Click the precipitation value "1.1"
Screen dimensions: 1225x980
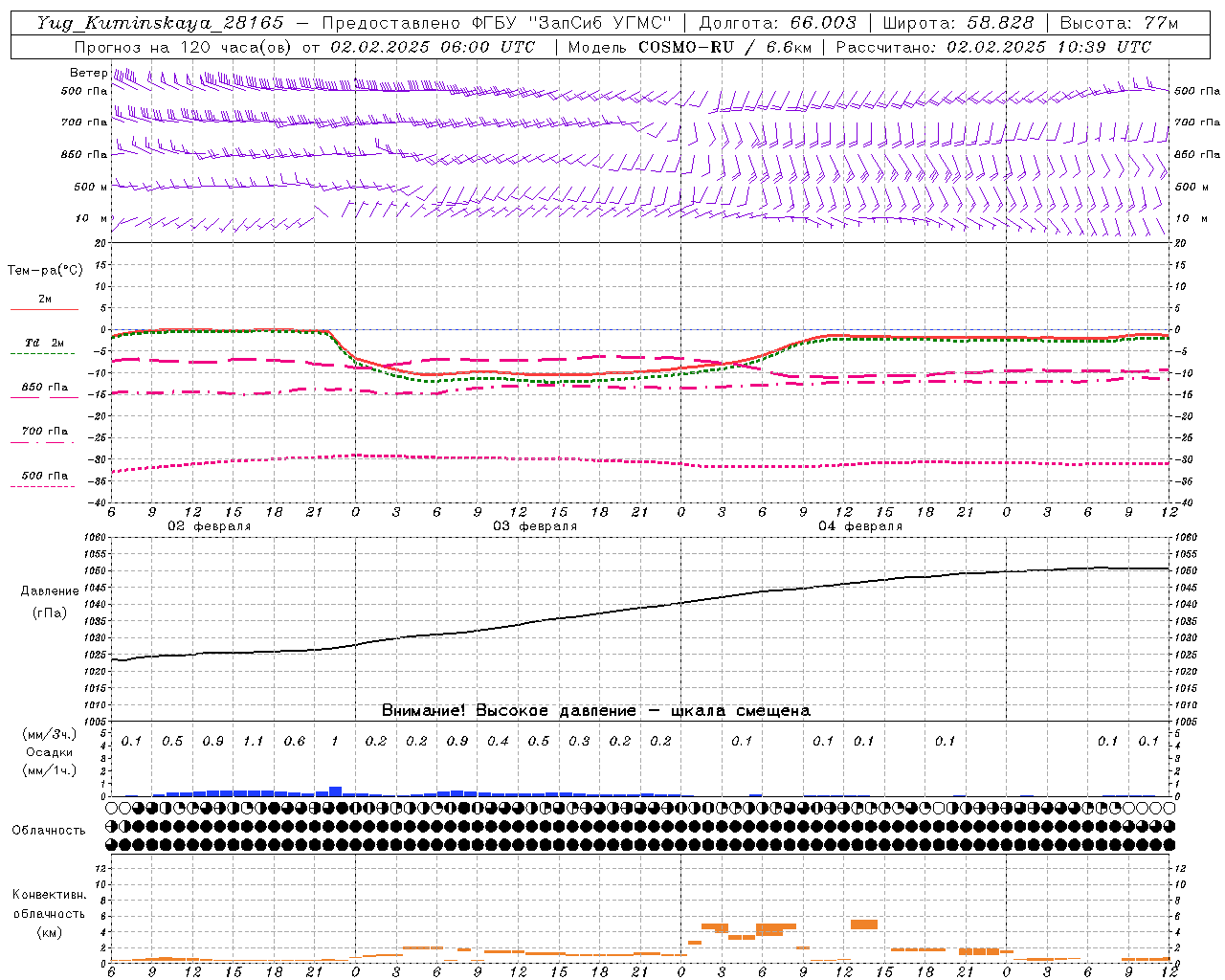(254, 742)
